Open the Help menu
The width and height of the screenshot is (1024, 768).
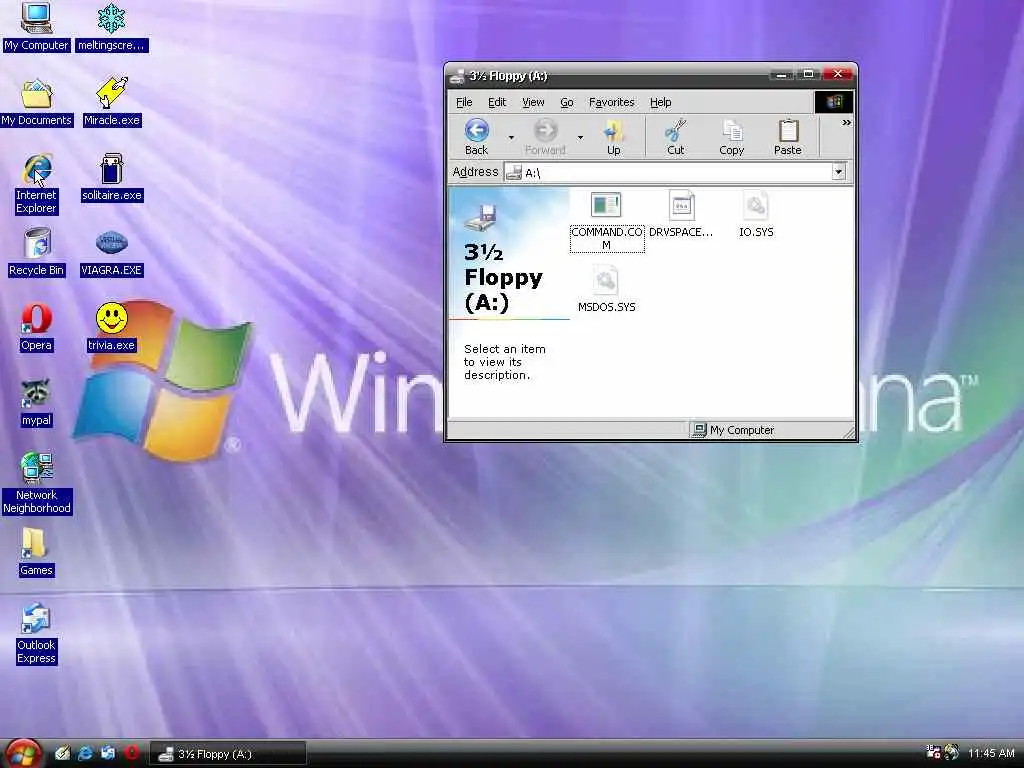pyautogui.click(x=660, y=103)
